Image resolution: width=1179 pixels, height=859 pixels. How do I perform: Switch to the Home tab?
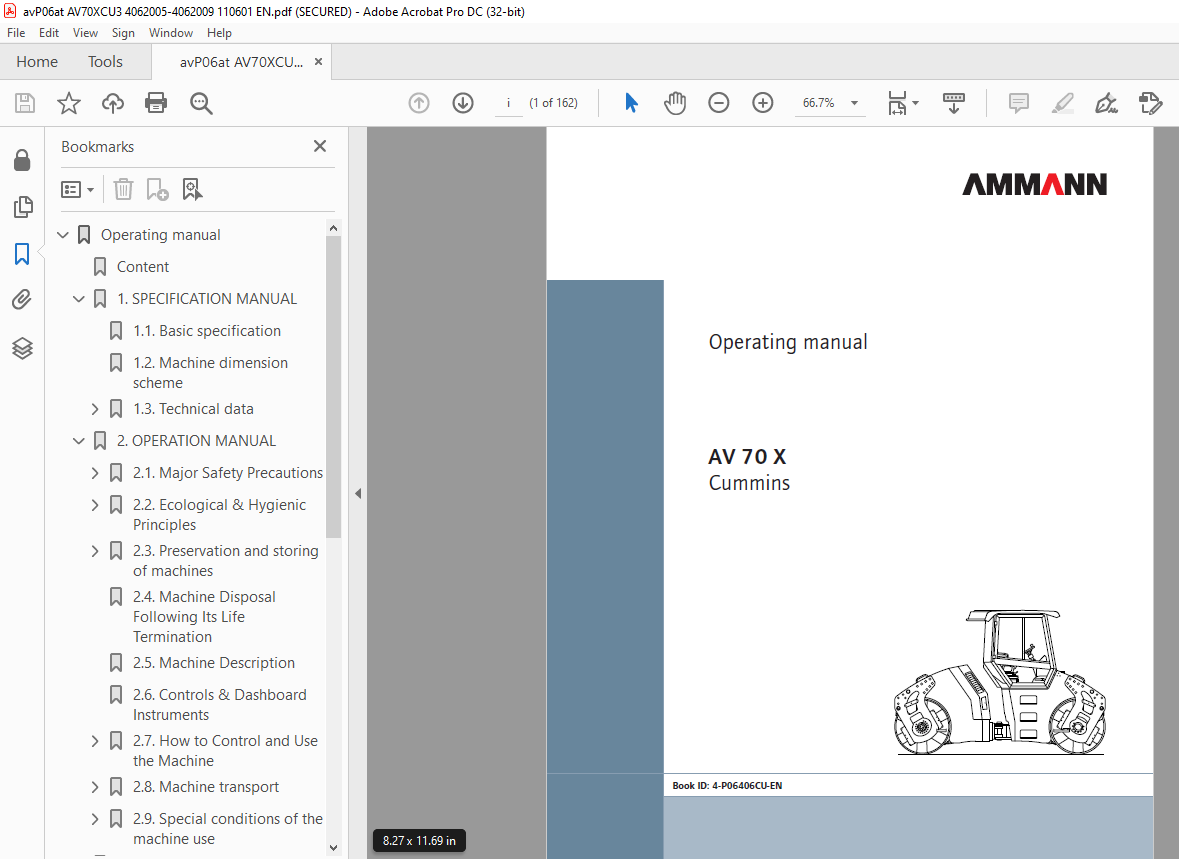[x=37, y=62]
